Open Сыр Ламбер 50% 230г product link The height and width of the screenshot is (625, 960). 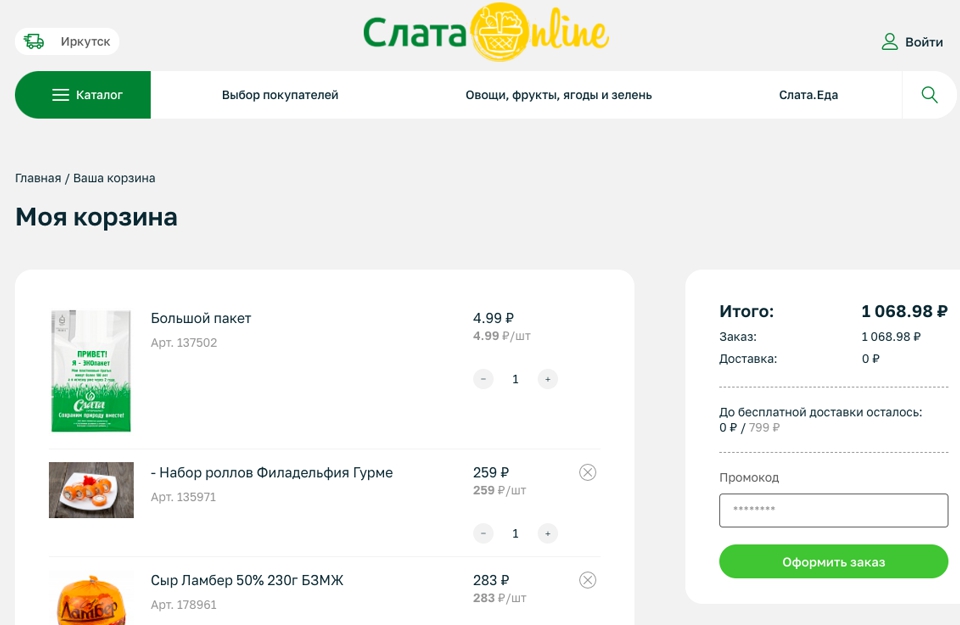coord(247,580)
